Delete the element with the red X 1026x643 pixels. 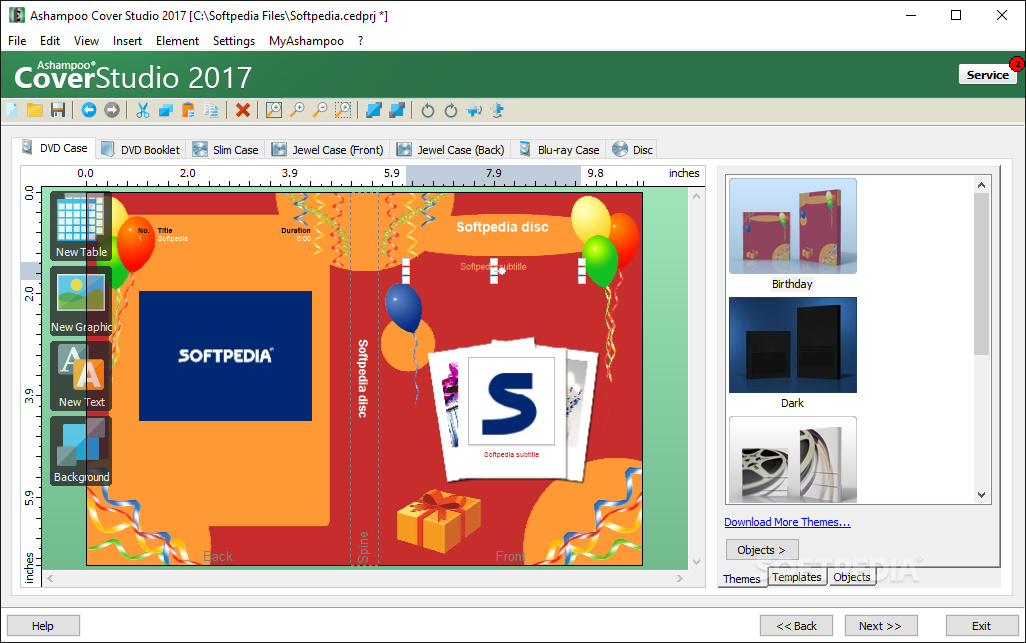click(243, 110)
